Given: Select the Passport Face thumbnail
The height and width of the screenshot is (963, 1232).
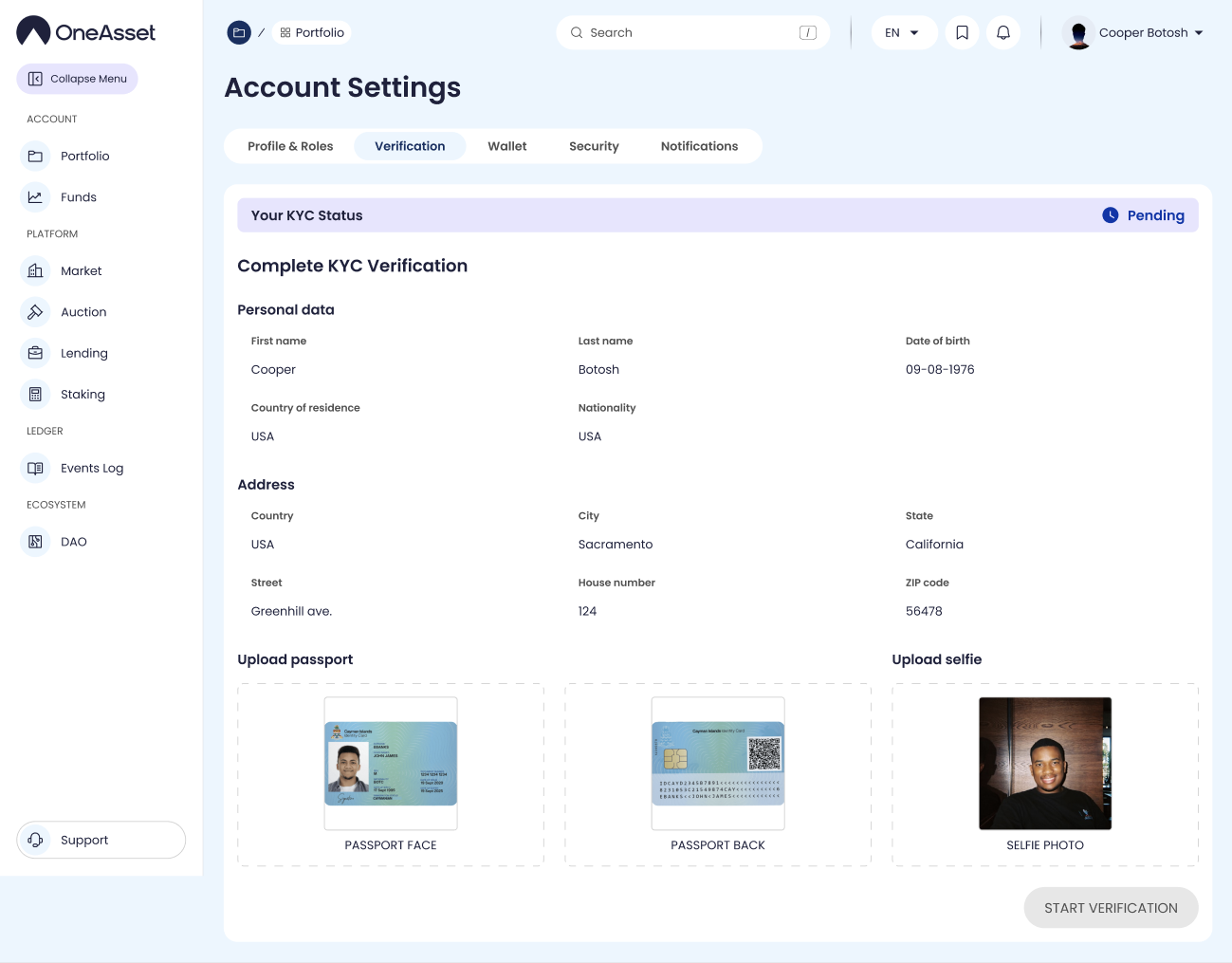Looking at the screenshot, I should (391, 764).
